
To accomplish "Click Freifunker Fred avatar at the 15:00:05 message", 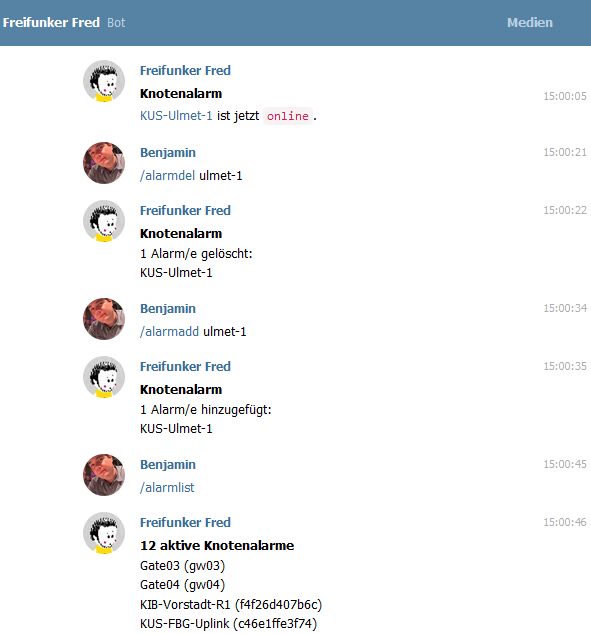I will 104,81.
